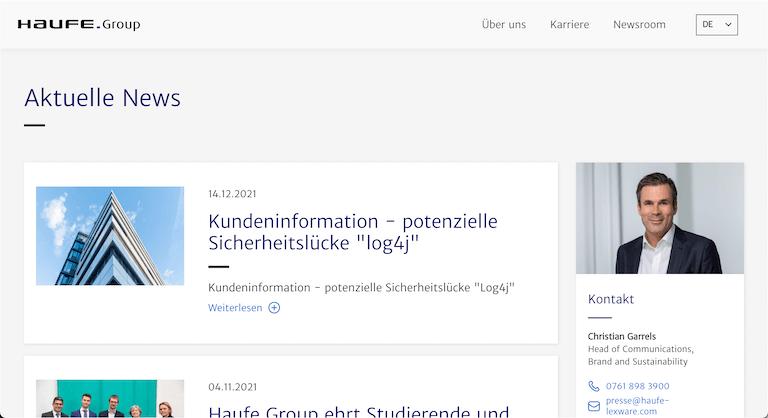The image size is (768, 418).
Task: Click the building thumbnail of log4j article
Action: tap(110, 236)
